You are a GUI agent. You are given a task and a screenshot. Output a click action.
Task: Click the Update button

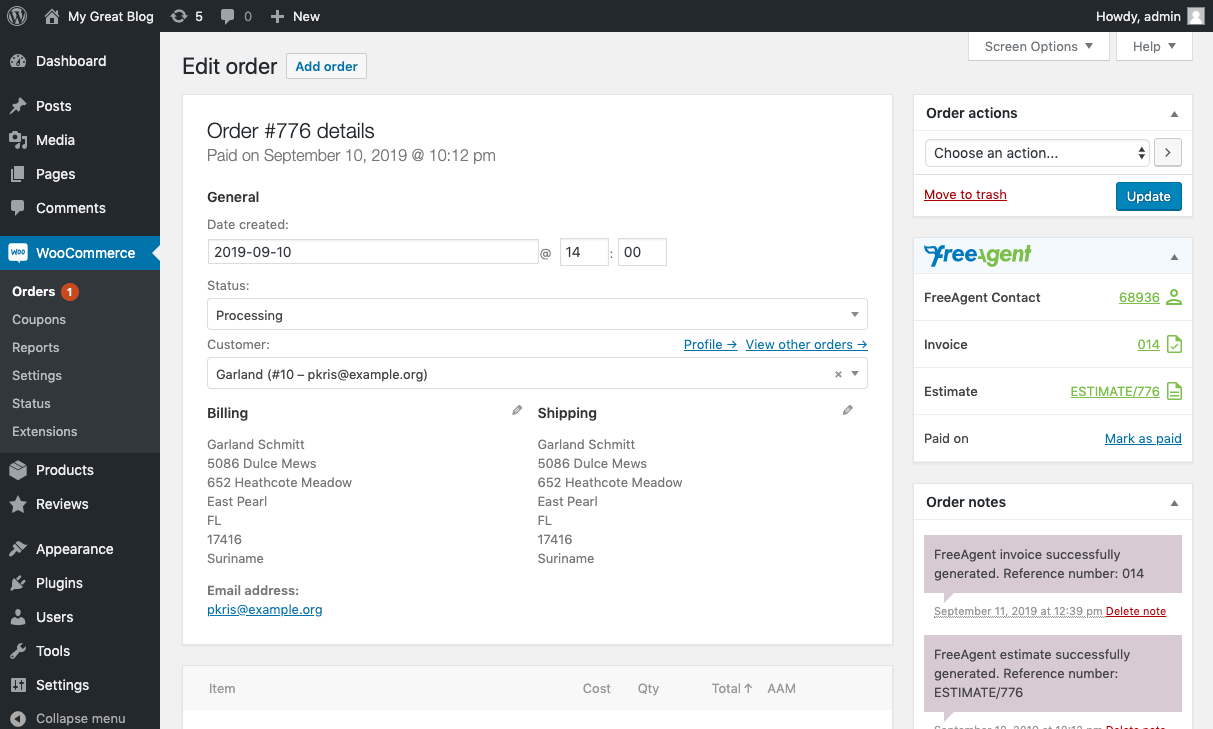[x=1148, y=196]
